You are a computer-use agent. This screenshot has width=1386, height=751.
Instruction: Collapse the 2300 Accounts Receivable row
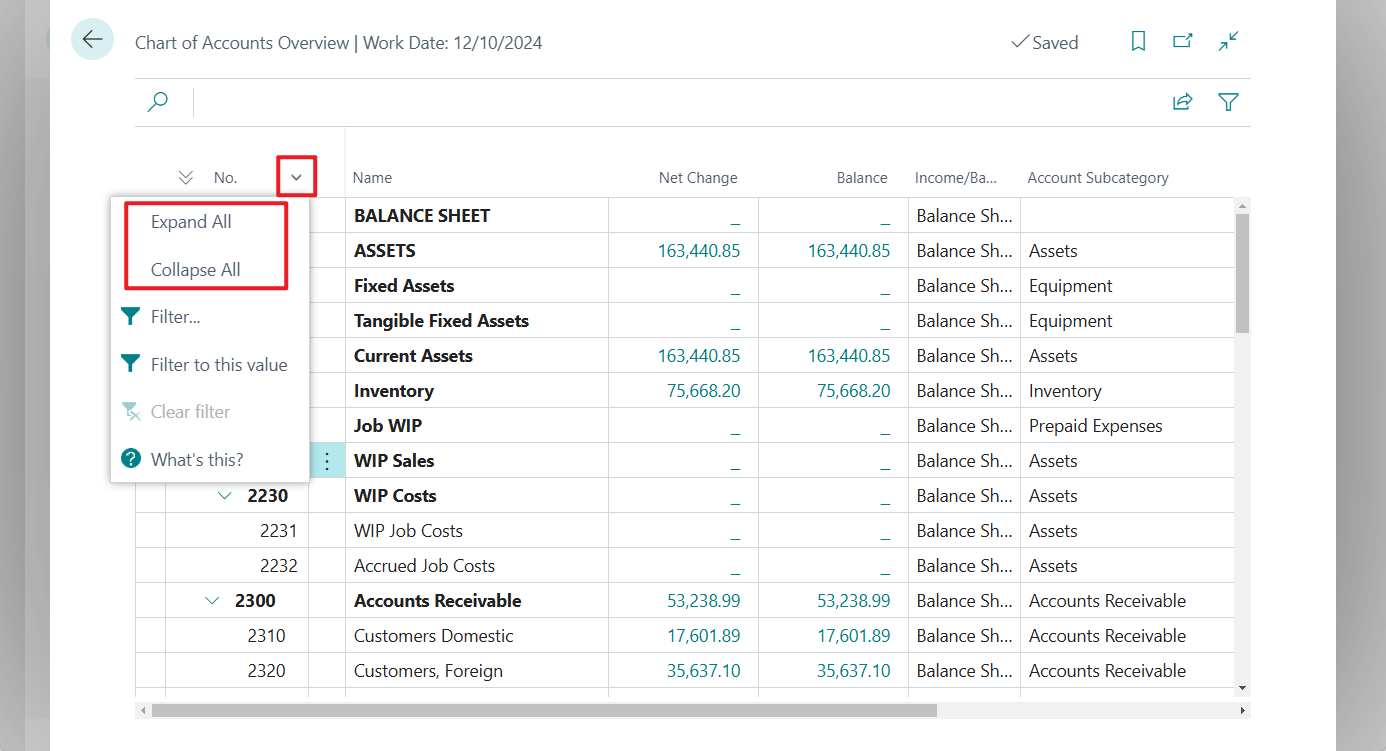pos(211,600)
